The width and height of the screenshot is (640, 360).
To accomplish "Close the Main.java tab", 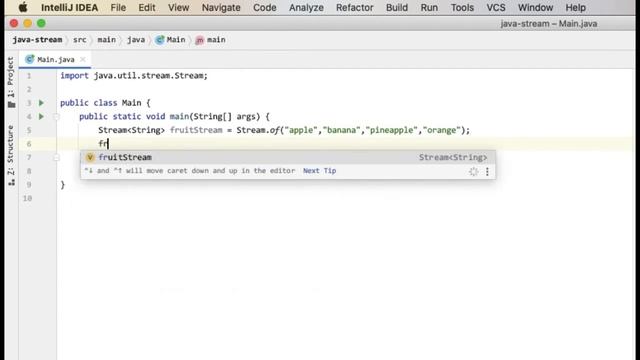I will pyautogui.click(x=83, y=60).
